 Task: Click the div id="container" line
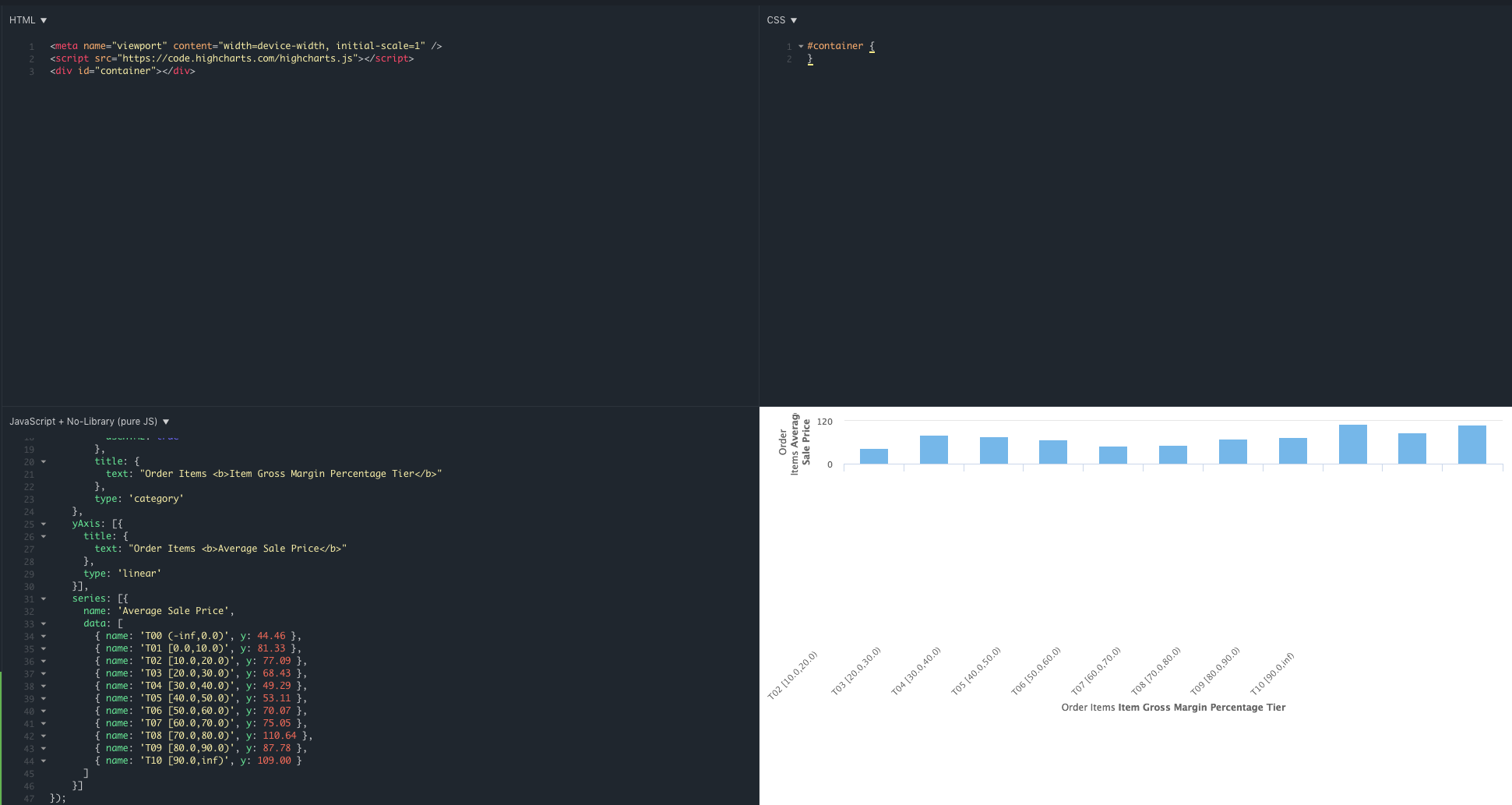coord(122,71)
